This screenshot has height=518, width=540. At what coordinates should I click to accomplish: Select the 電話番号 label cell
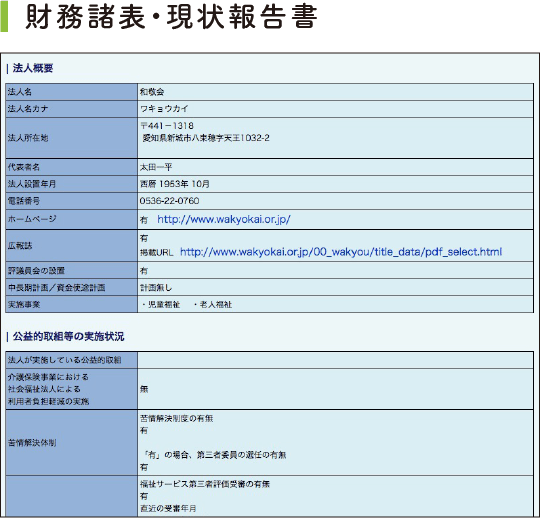tap(72, 201)
